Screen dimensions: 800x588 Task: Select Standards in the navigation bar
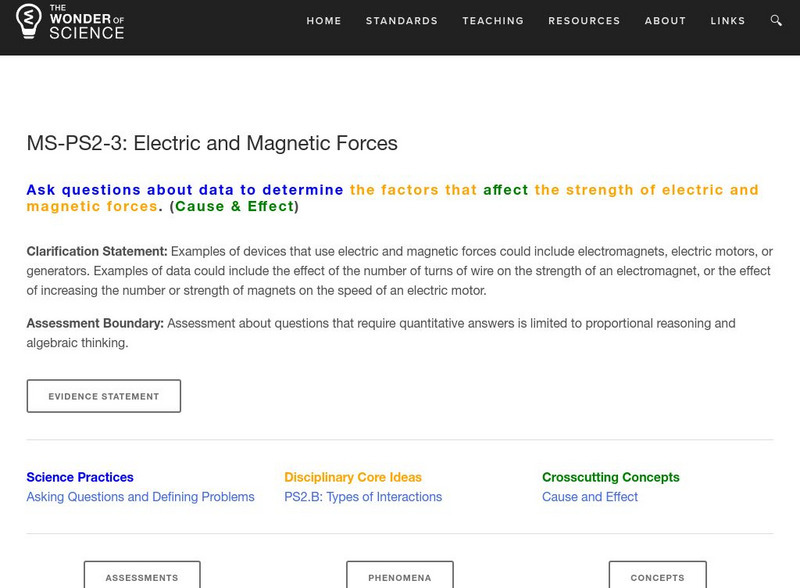[x=402, y=21]
